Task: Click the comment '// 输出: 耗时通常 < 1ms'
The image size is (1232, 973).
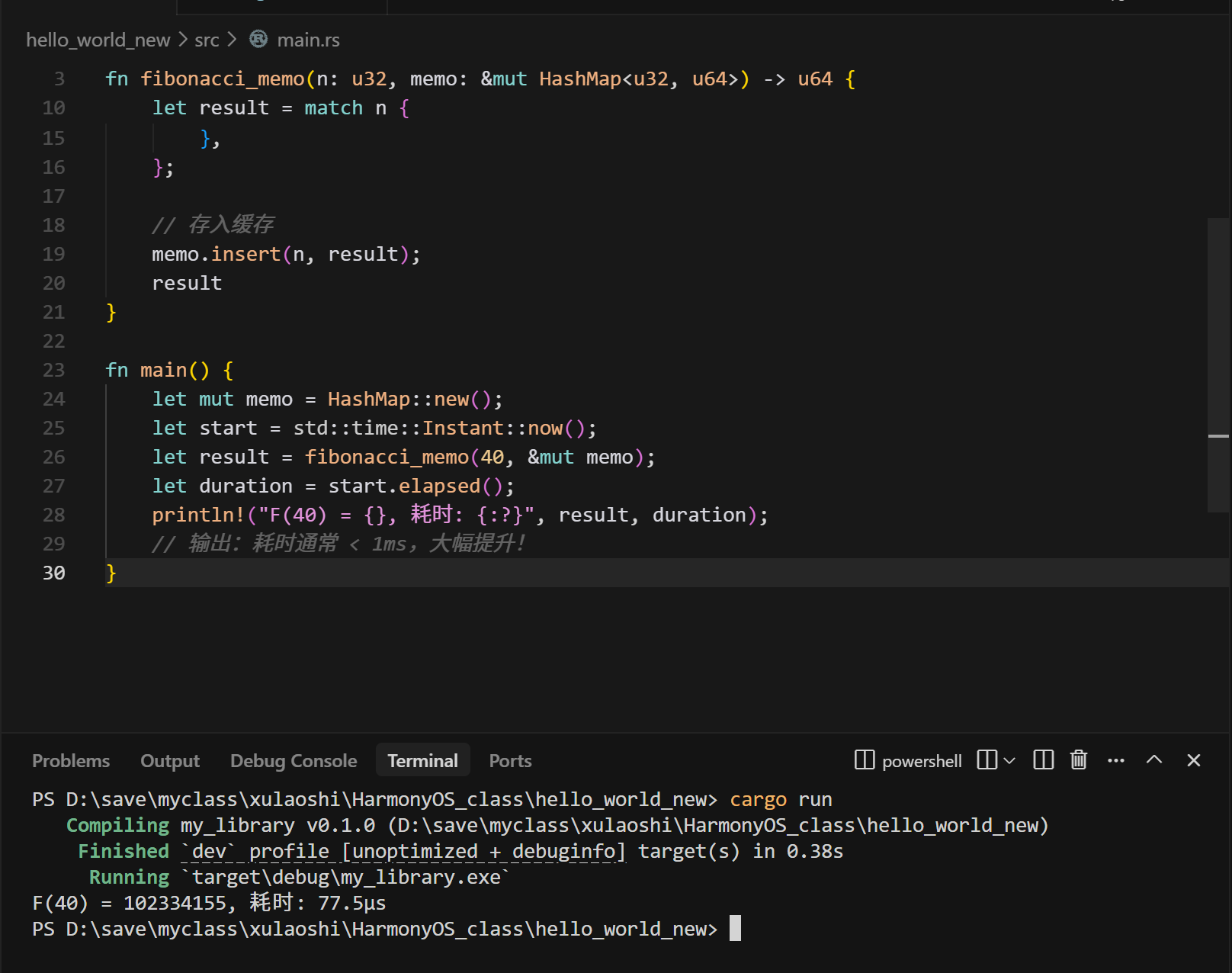Action: (339, 544)
